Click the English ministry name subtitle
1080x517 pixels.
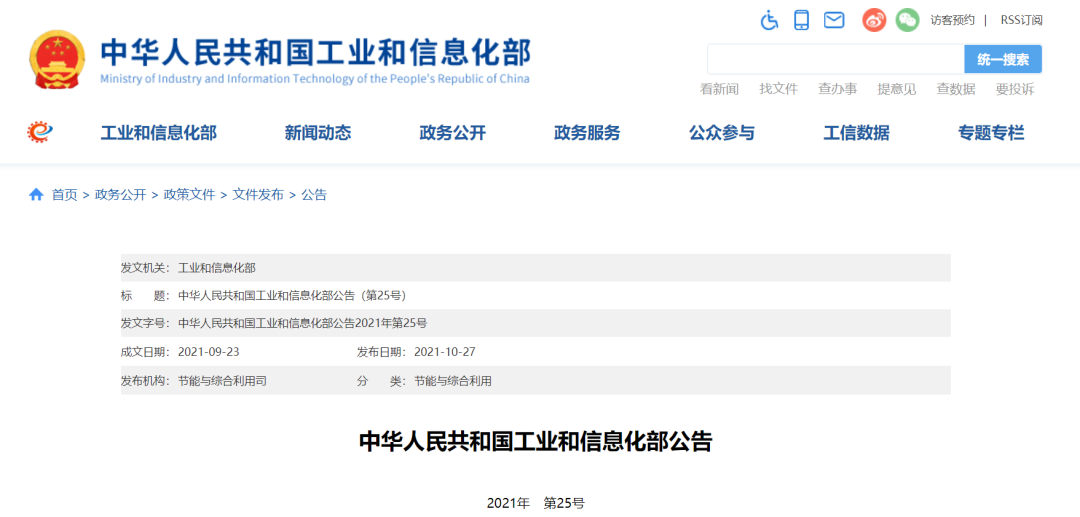(x=315, y=78)
